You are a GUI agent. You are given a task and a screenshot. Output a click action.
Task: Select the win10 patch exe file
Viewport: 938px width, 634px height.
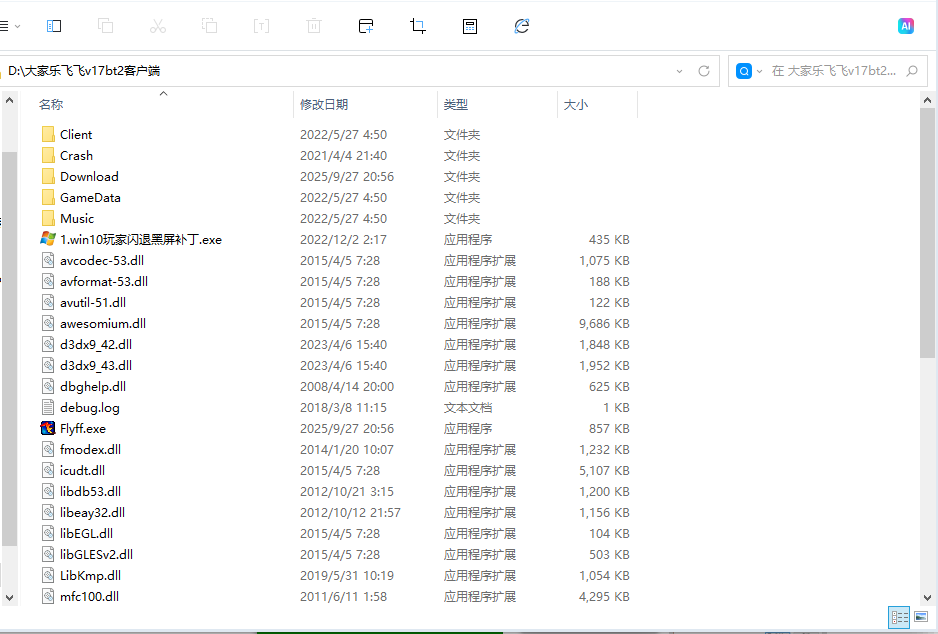click(140, 239)
